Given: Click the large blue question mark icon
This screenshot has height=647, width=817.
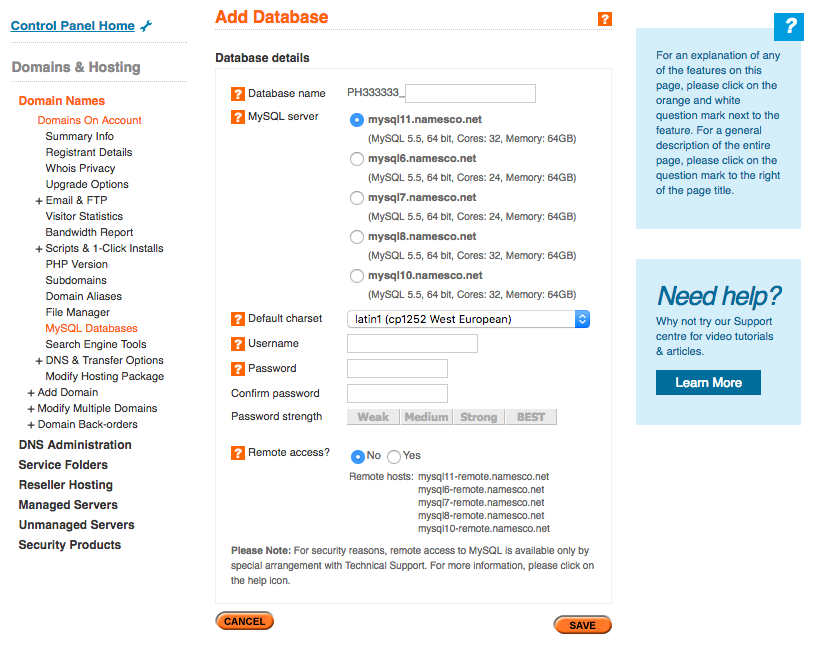Looking at the screenshot, I should coord(789,26).
